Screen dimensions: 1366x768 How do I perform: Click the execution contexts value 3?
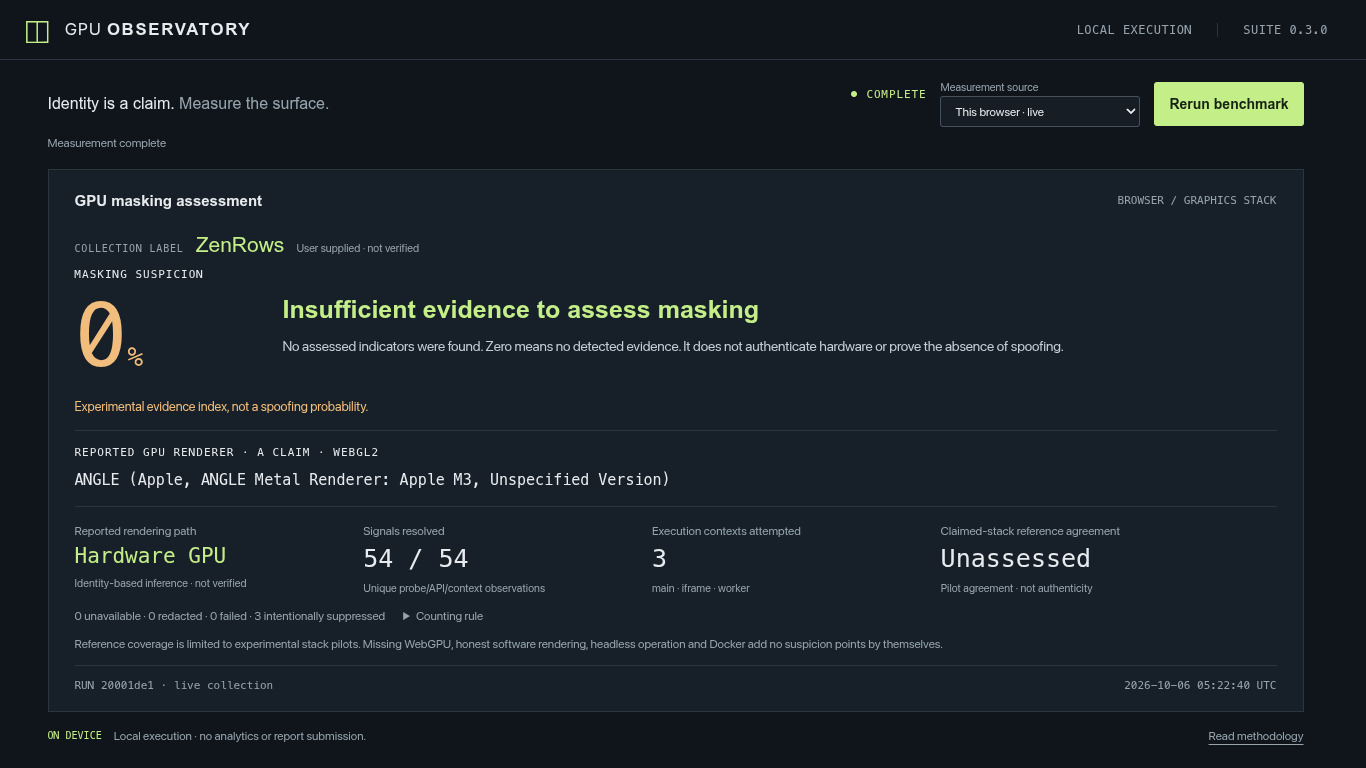pyautogui.click(x=659, y=559)
